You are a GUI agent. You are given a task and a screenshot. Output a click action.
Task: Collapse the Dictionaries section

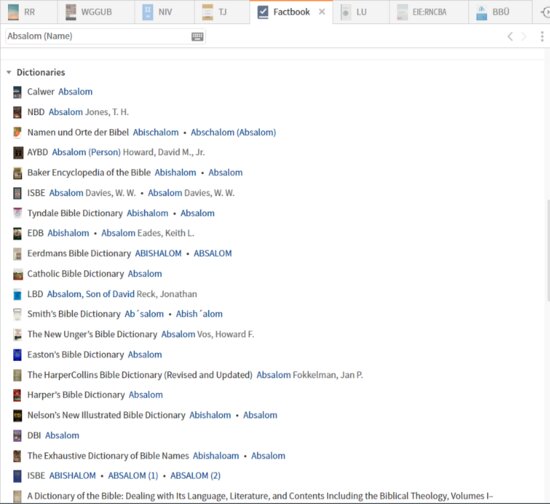pos(9,73)
